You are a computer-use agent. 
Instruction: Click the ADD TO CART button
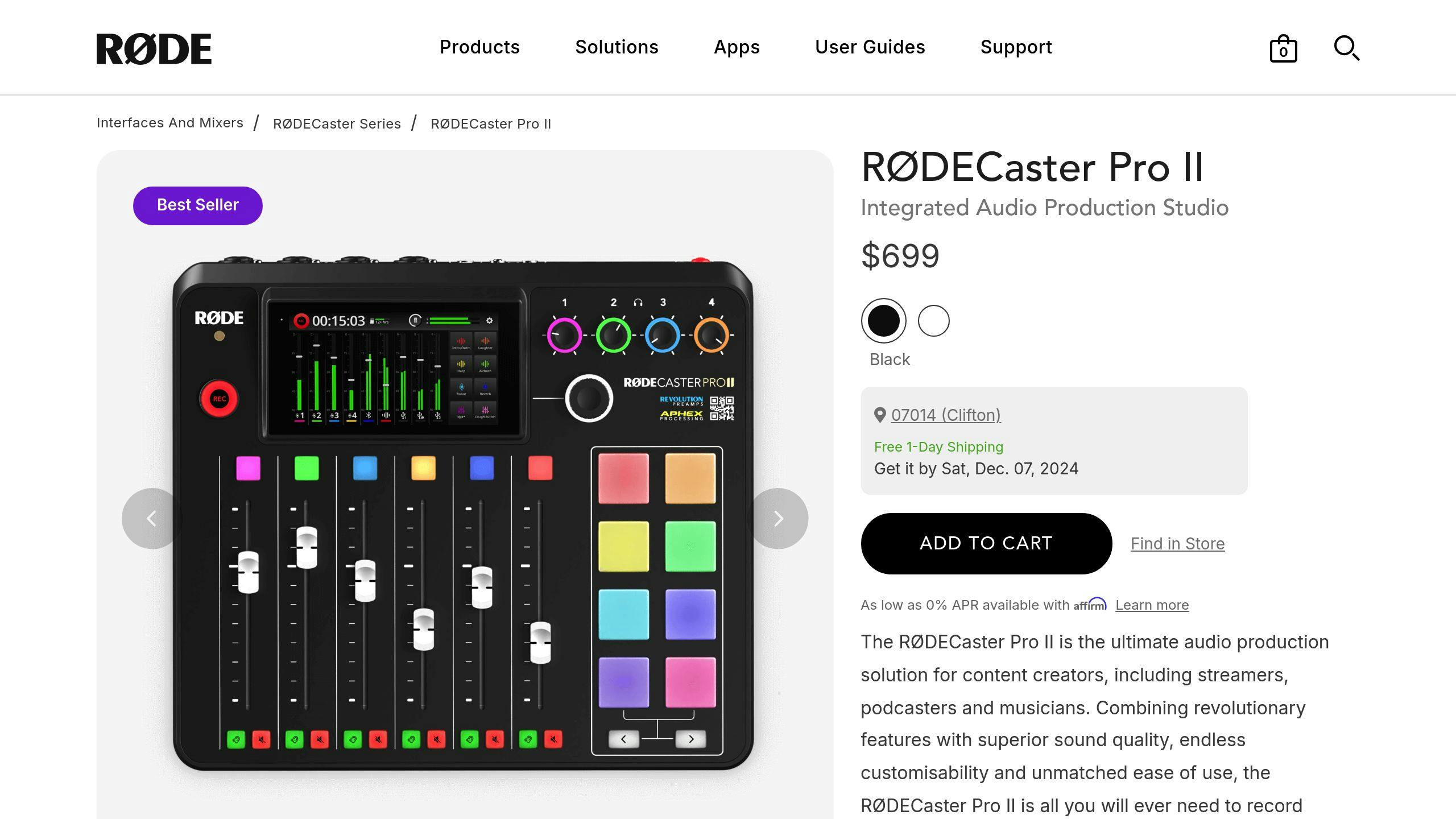986,543
